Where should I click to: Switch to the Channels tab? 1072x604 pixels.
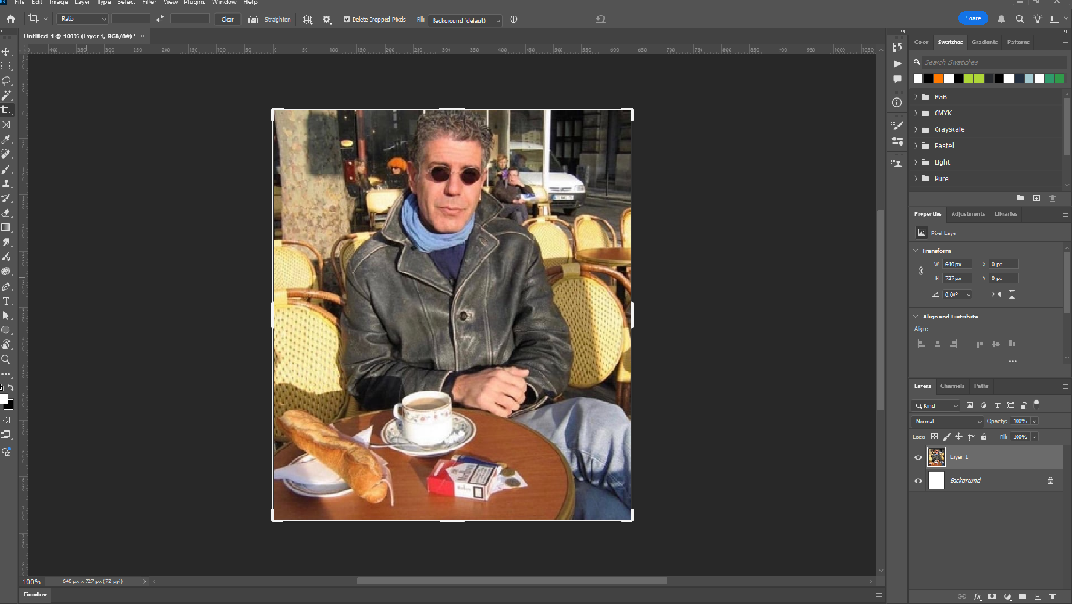click(x=952, y=386)
